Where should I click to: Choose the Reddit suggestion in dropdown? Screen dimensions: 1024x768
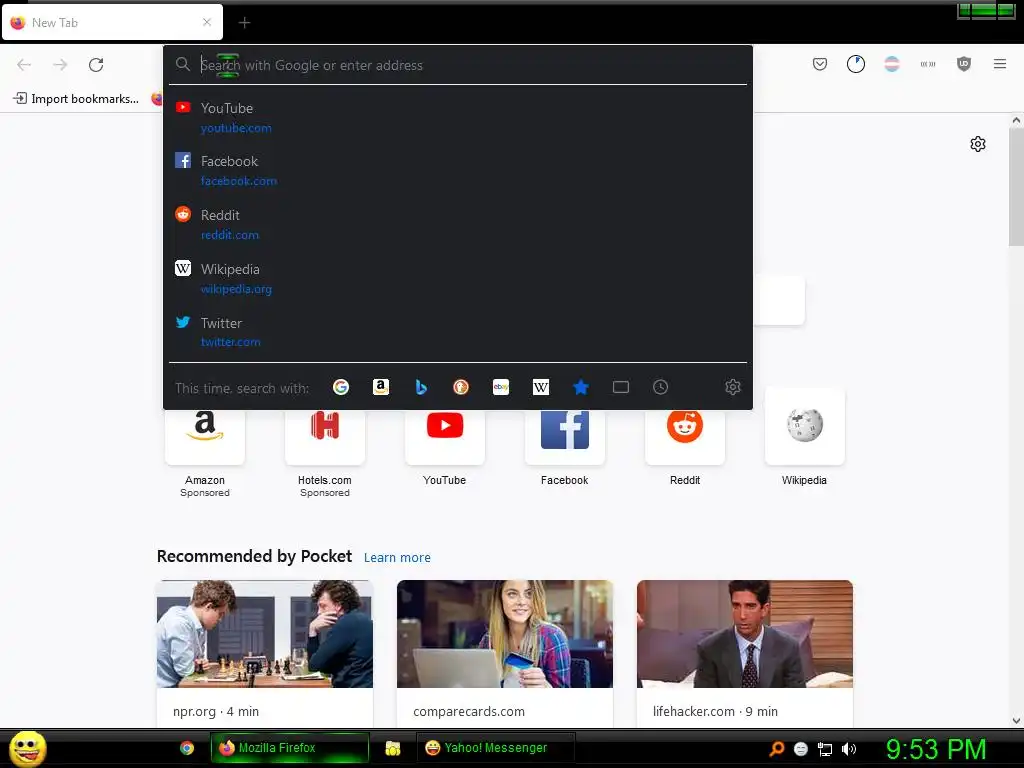click(458, 225)
